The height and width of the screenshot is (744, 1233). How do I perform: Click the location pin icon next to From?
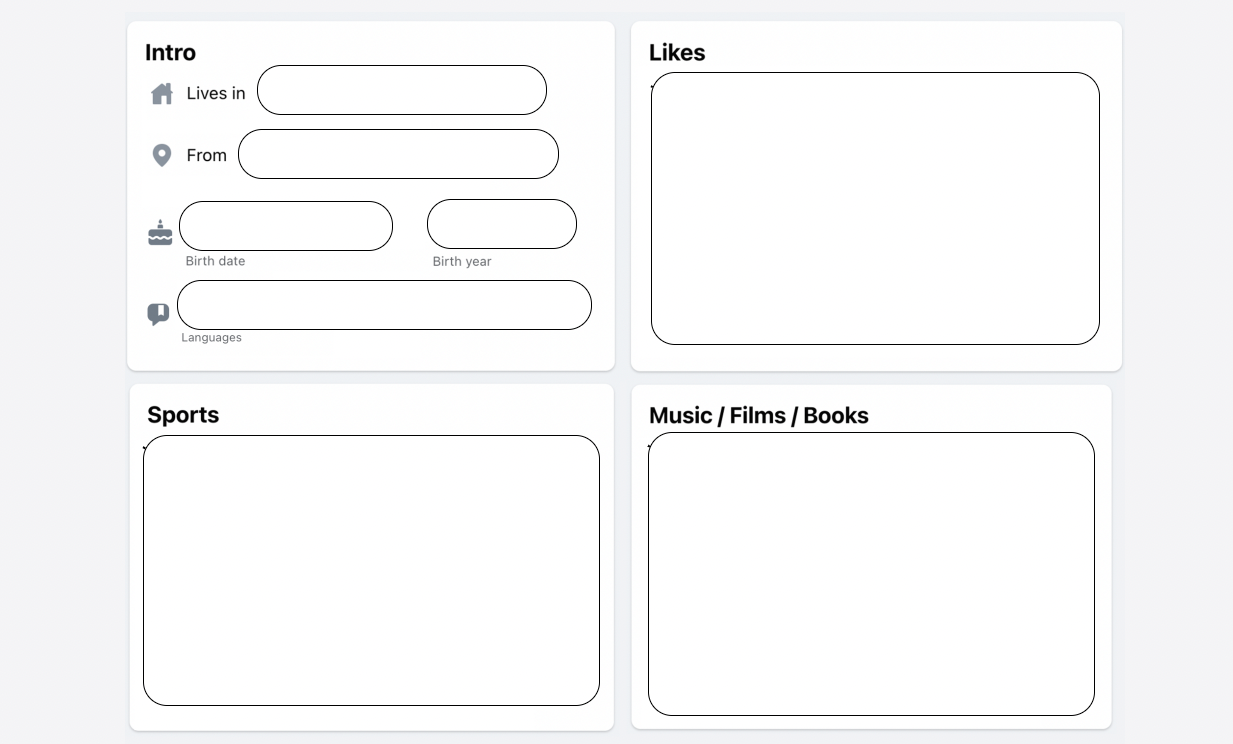click(160, 154)
